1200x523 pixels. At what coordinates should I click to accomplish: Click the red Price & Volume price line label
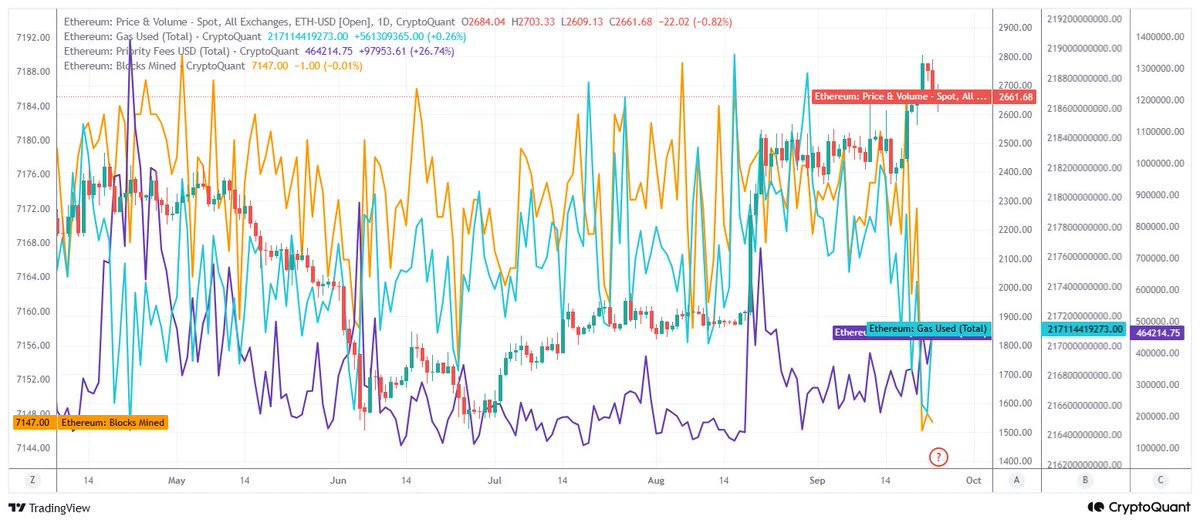coord(900,97)
